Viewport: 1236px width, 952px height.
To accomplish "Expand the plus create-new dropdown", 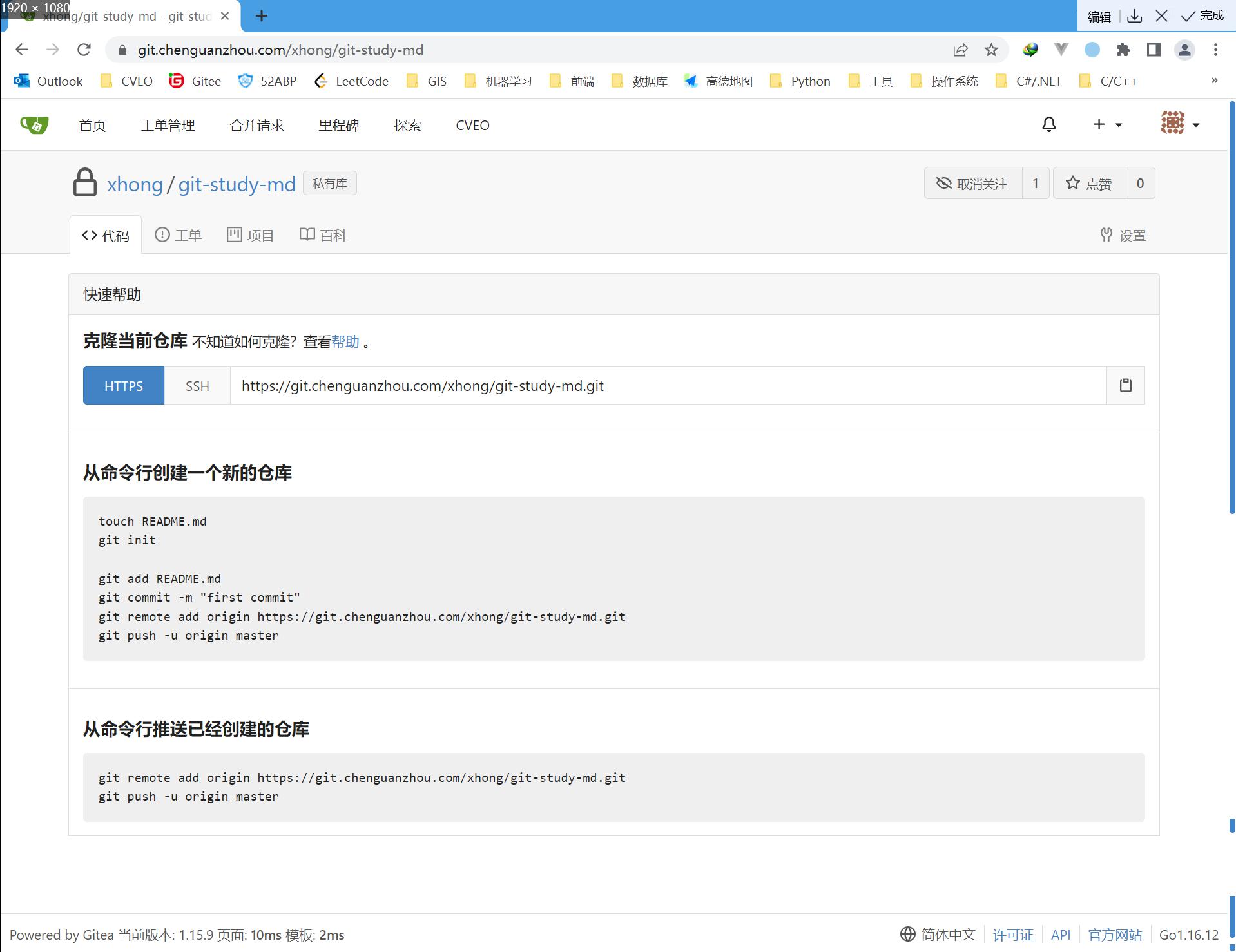I will point(1106,125).
